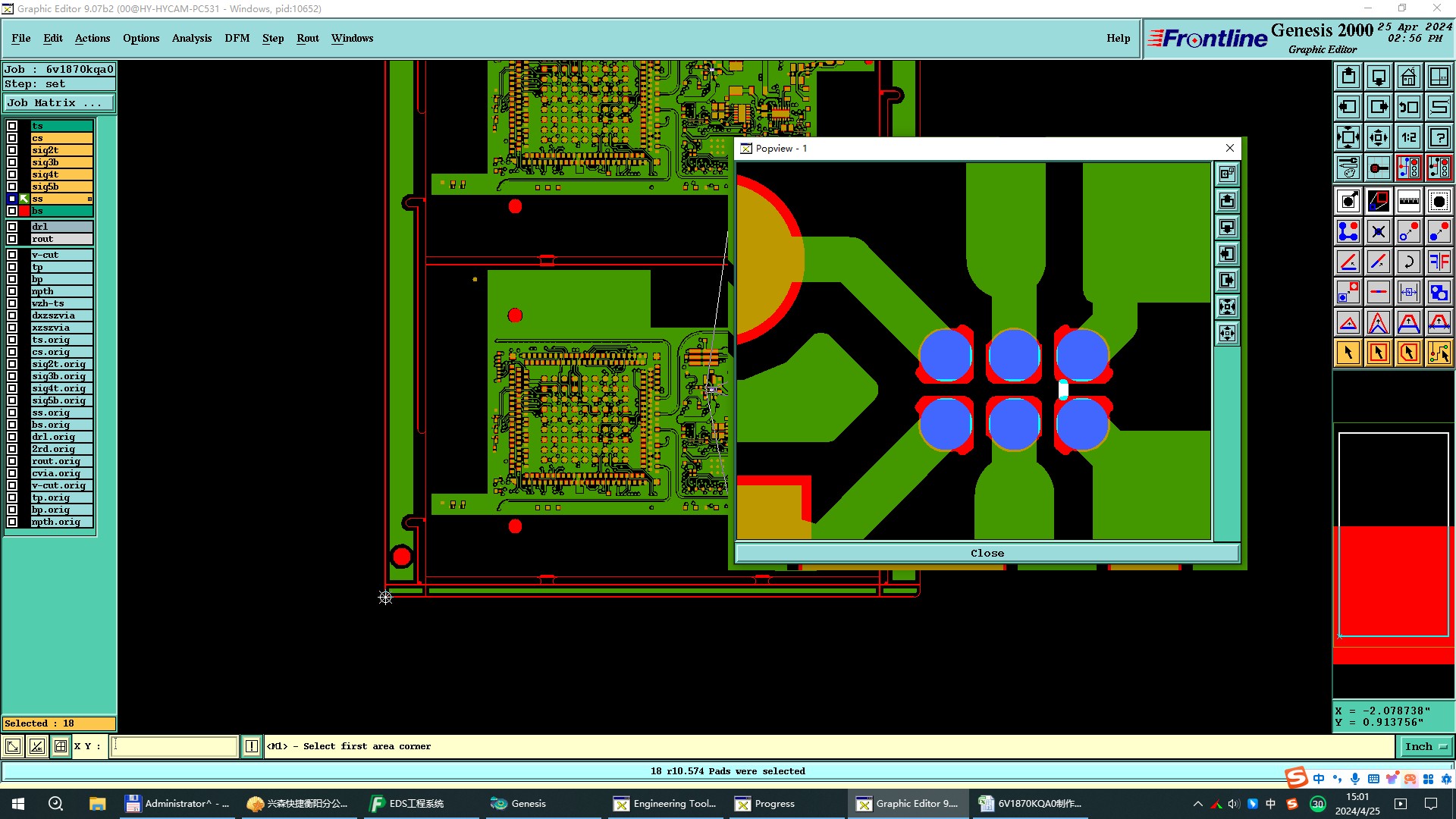Click the Job Matrix button
Screen dimensions: 1456x819
pos(60,103)
